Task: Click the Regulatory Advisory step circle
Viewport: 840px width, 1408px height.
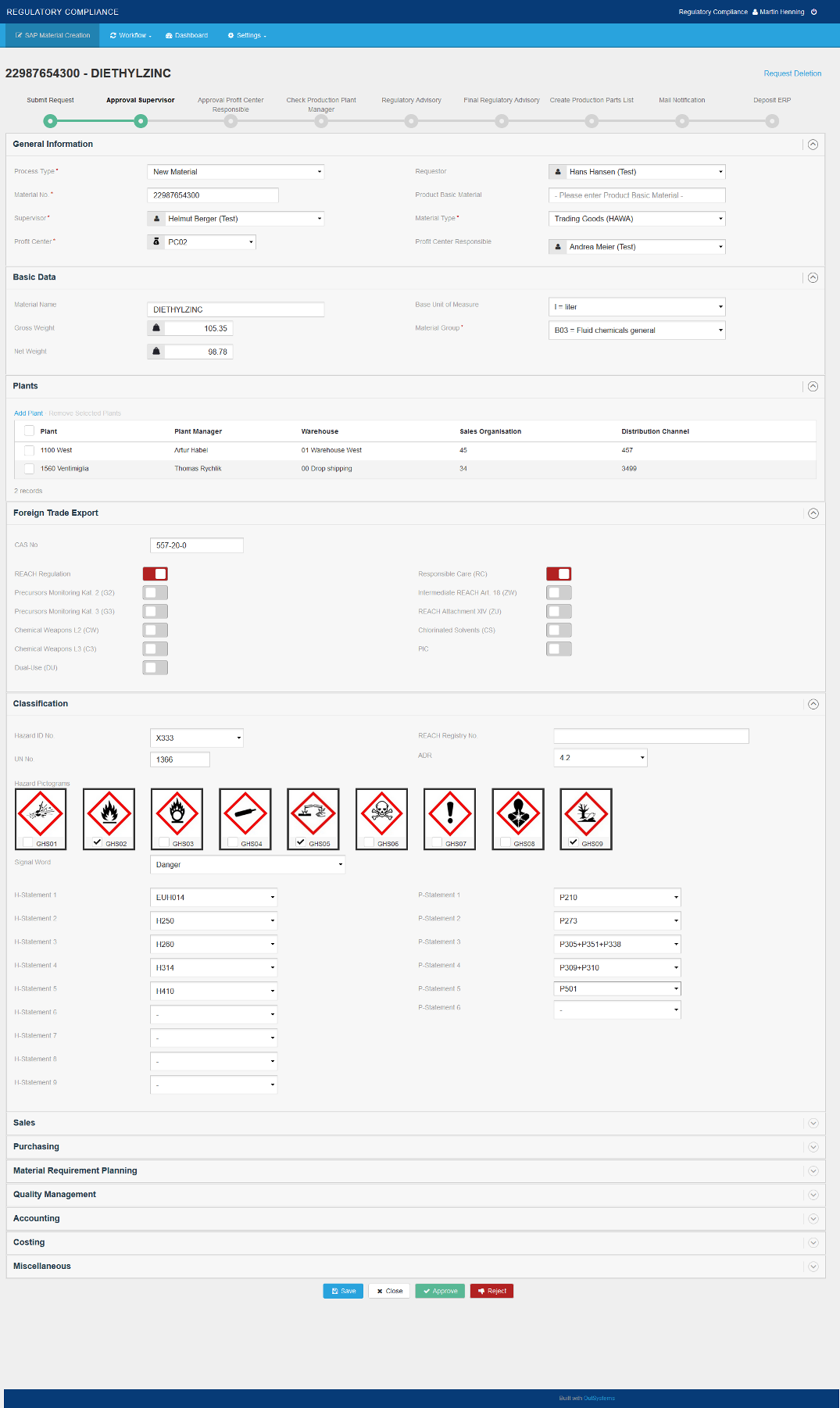Action: [x=412, y=121]
